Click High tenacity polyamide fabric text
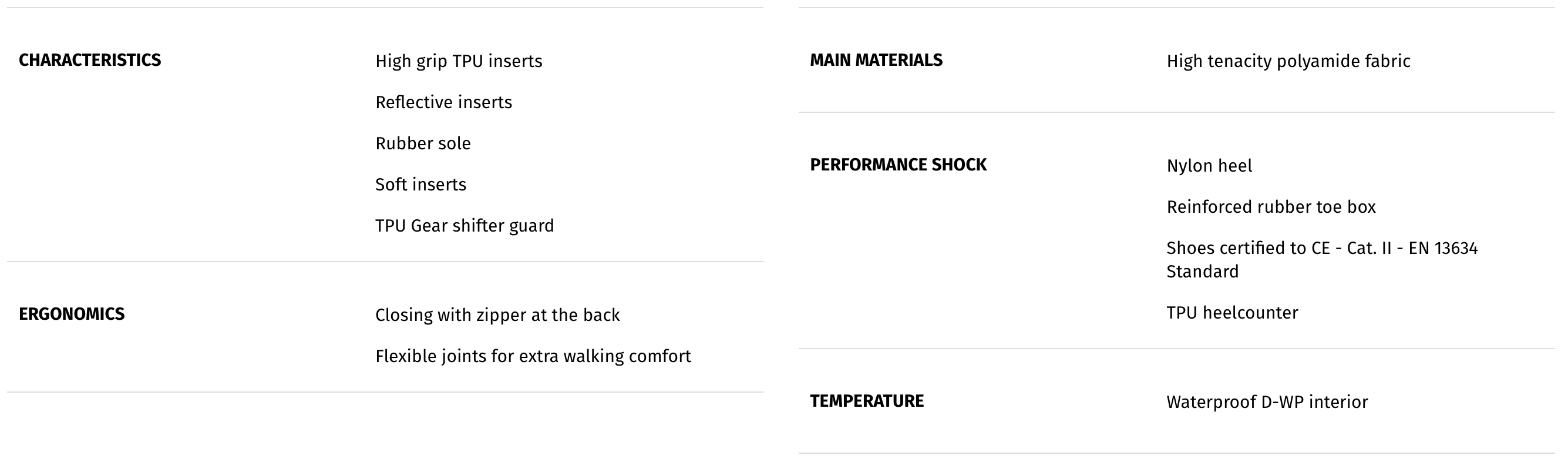Image resolution: width=1568 pixels, height=462 pixels. [1288, 61]
